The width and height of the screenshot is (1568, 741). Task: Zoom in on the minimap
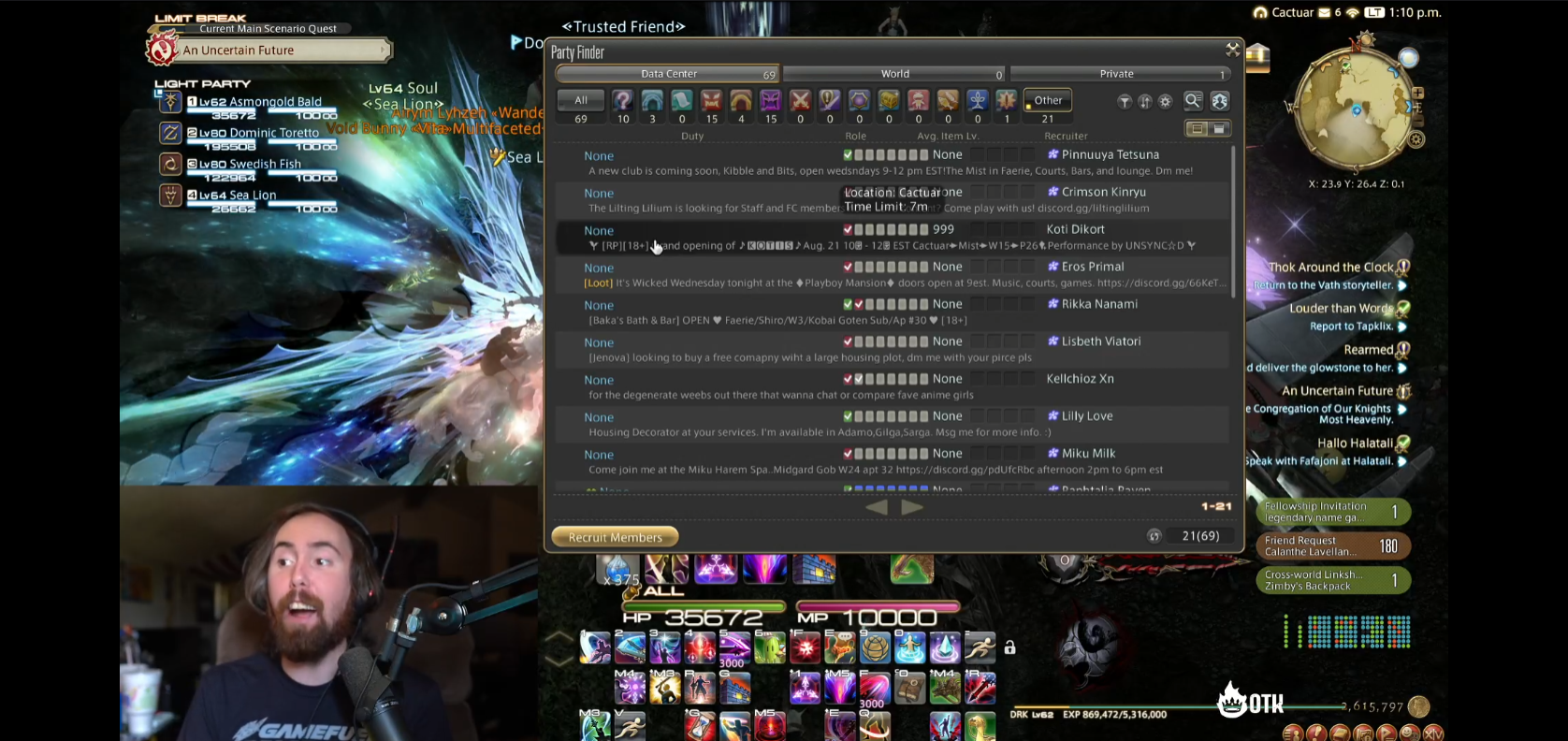pos(1418,93)
